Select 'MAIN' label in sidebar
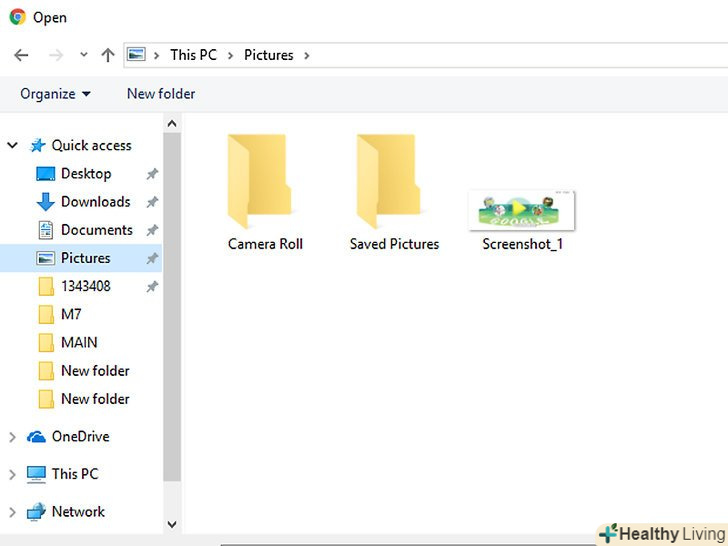Screen dimensions: 728x546 pos(79,343)
